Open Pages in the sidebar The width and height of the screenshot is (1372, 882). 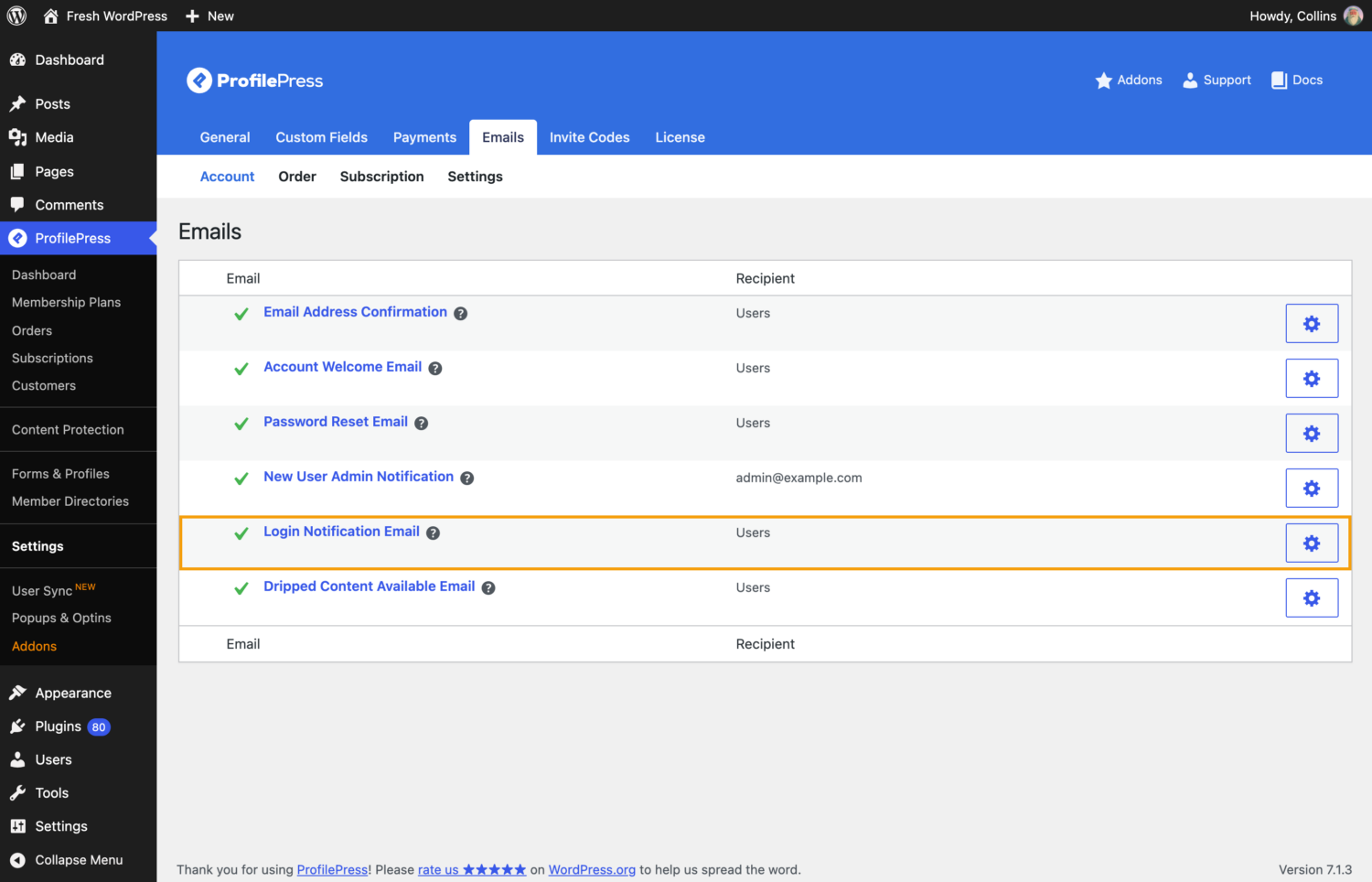click(x=78, y=171)
